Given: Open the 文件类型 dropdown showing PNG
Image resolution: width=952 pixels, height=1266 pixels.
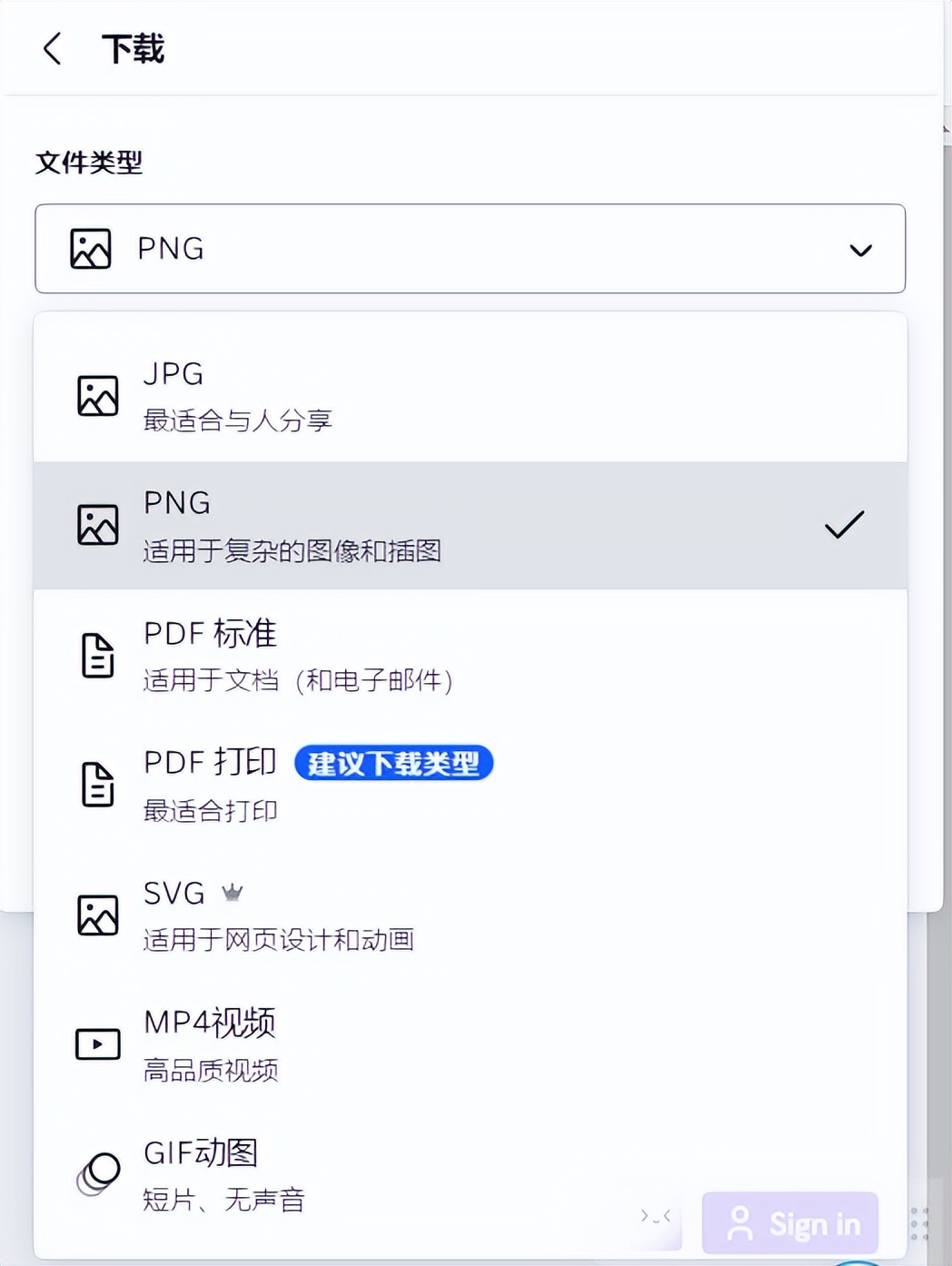Looking at the screenshot, I should (470, 249).
